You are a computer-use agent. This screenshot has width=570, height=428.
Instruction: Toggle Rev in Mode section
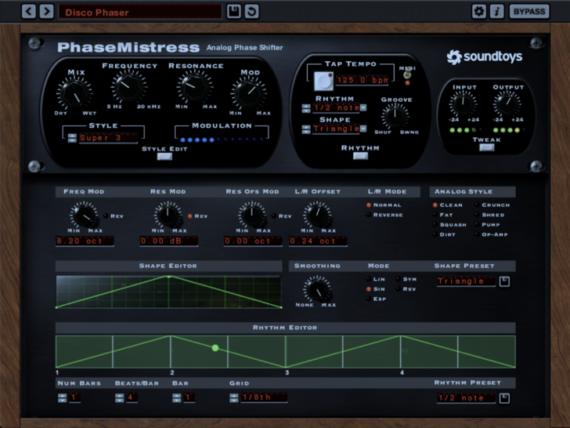[x=406, y=289]
